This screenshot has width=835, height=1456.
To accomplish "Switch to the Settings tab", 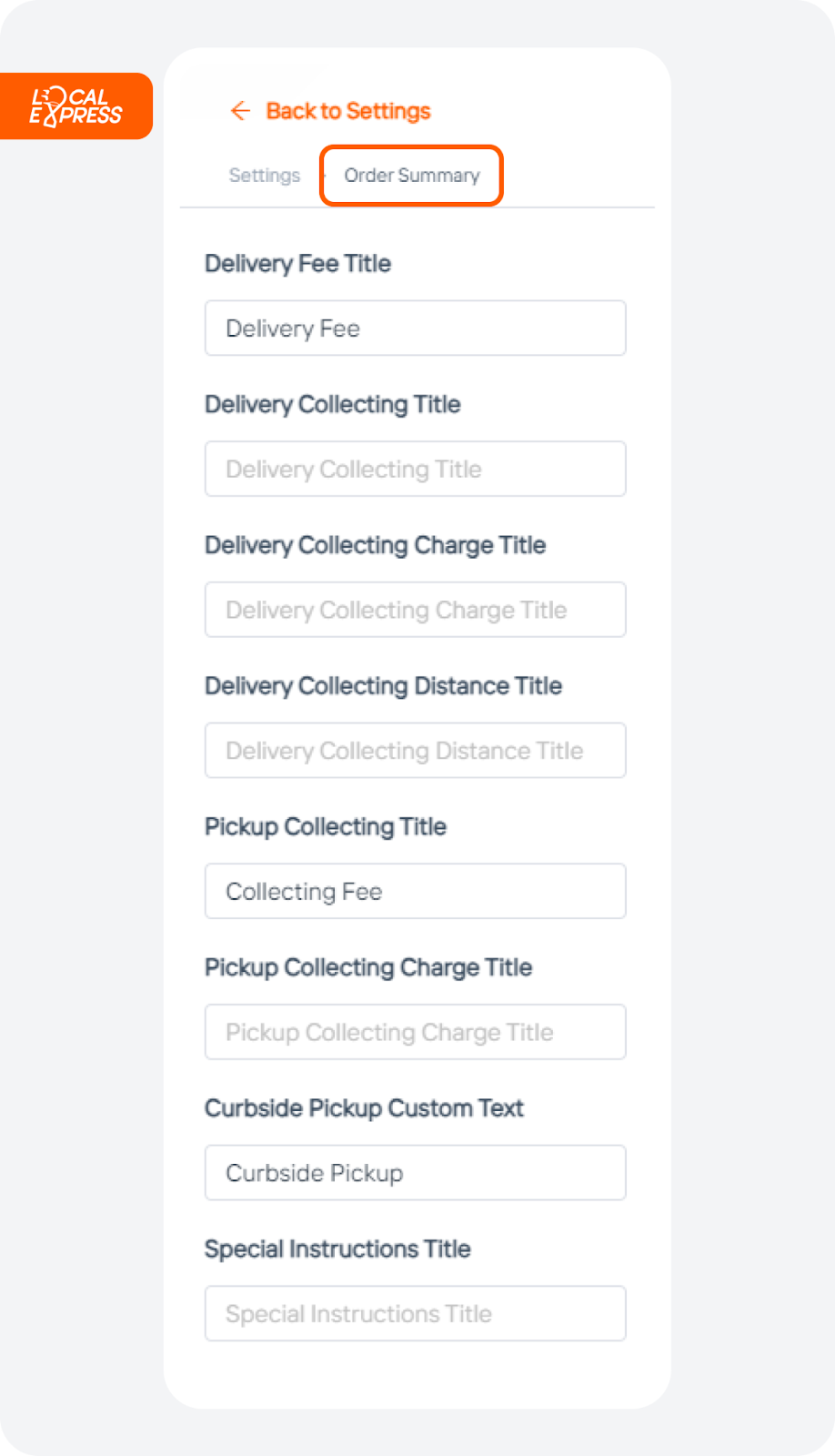I will point(265,176).
